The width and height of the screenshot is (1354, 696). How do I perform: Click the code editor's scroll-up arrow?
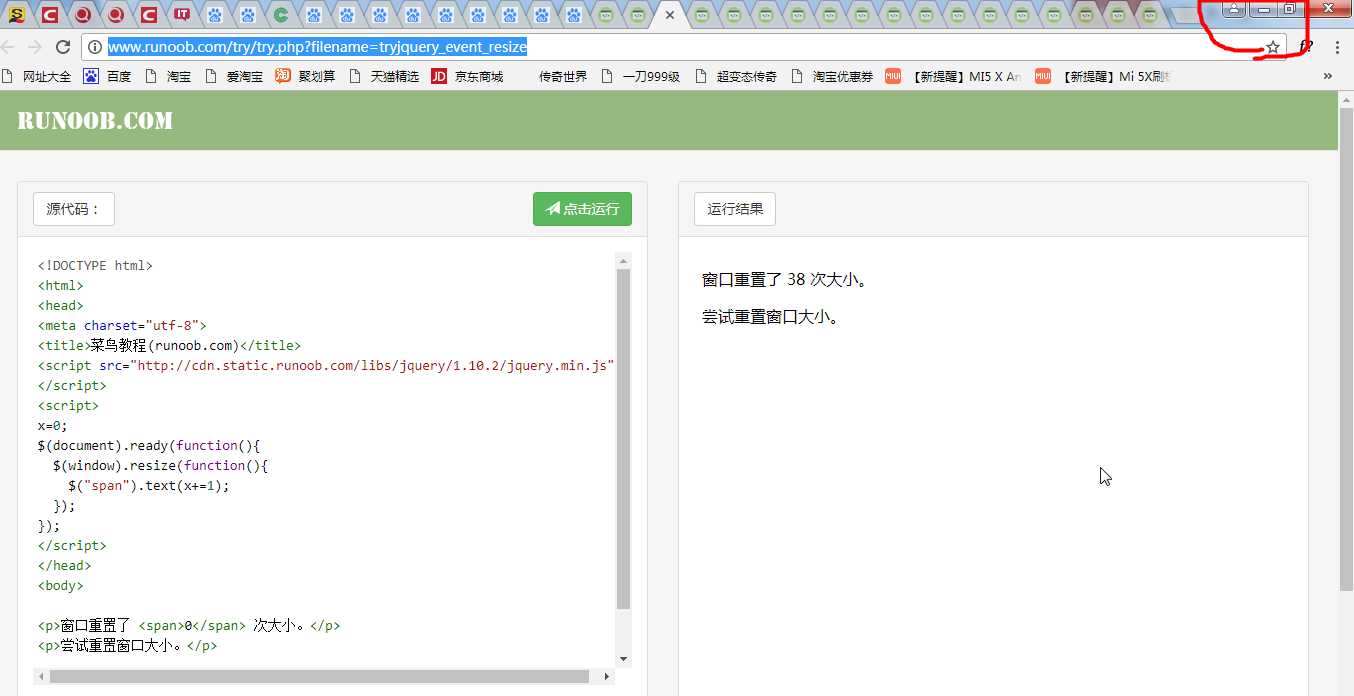pos(624,261)
